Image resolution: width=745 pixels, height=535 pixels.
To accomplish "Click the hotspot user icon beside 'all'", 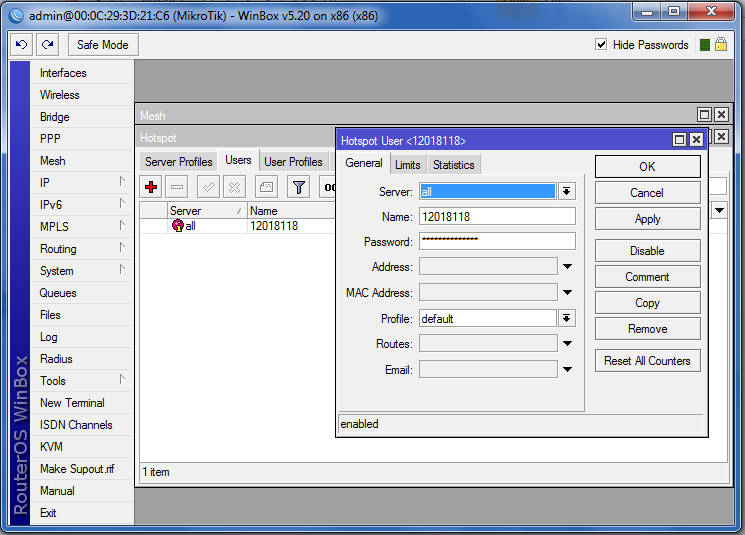I will (178, 226).
